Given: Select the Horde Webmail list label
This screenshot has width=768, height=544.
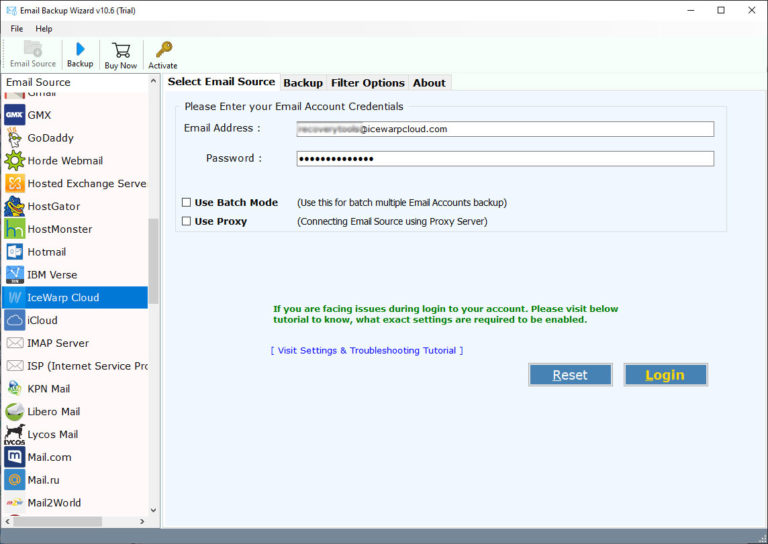Looking at the screenshot, I should pos(65,161).
